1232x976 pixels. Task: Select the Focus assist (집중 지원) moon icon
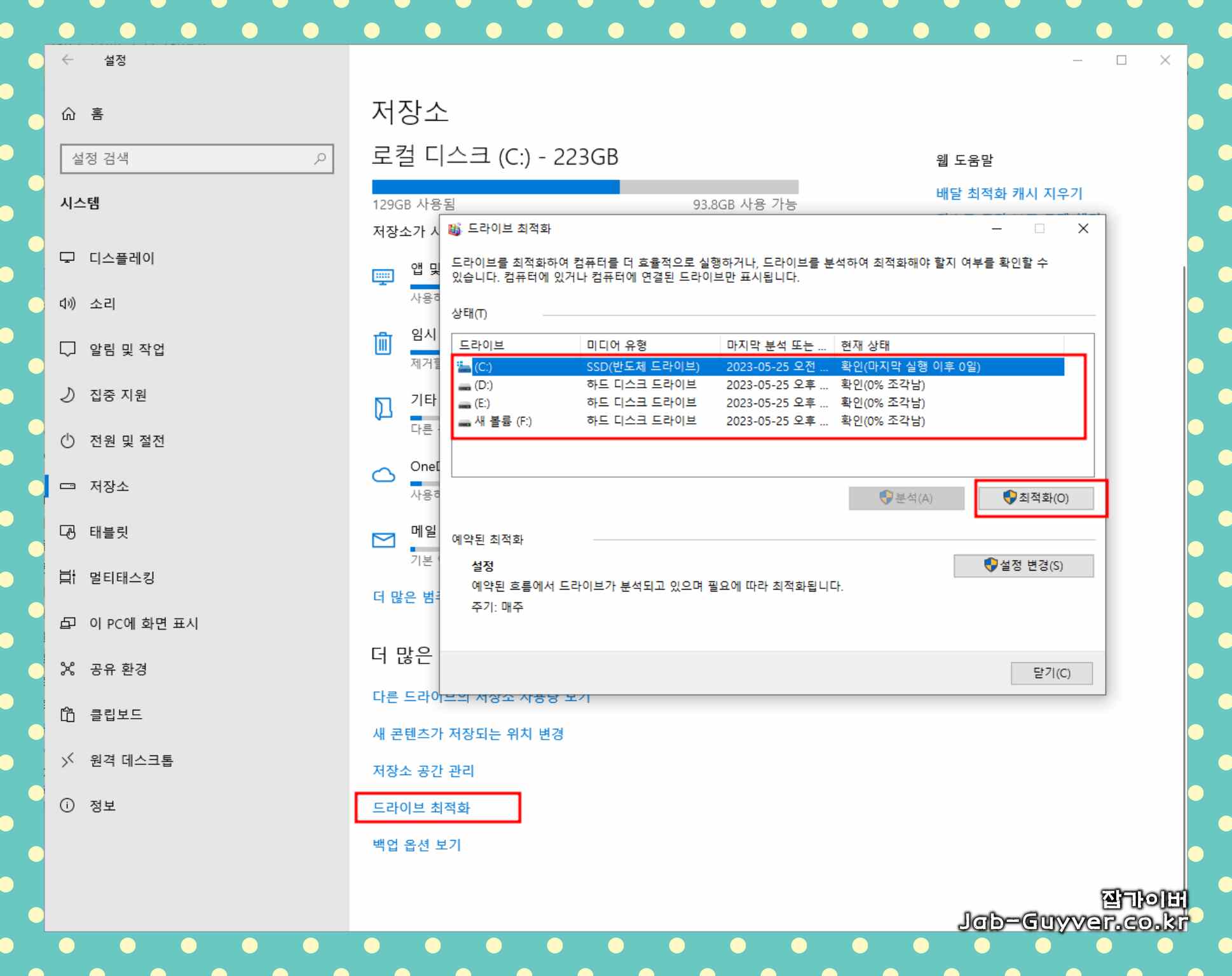click(69, 395)
